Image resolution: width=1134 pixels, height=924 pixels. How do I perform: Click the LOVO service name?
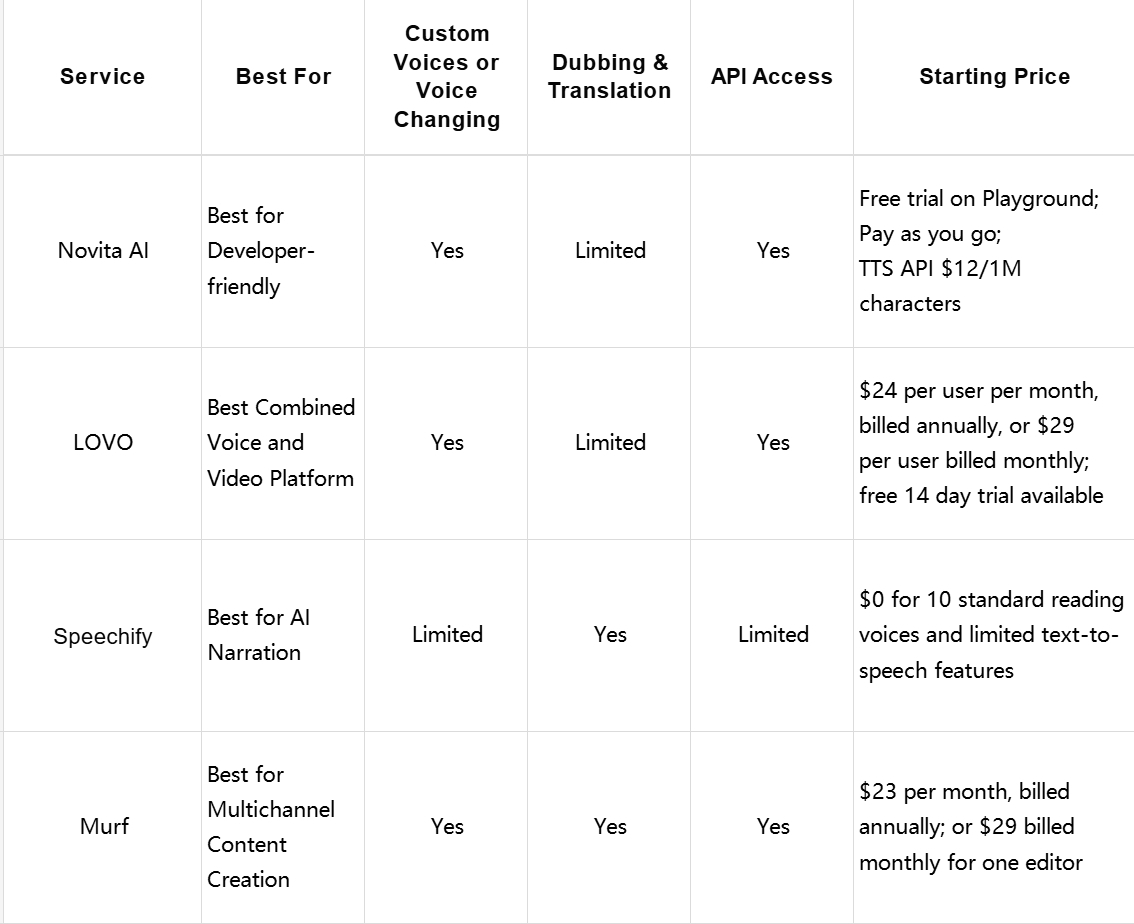coord(103,443)
